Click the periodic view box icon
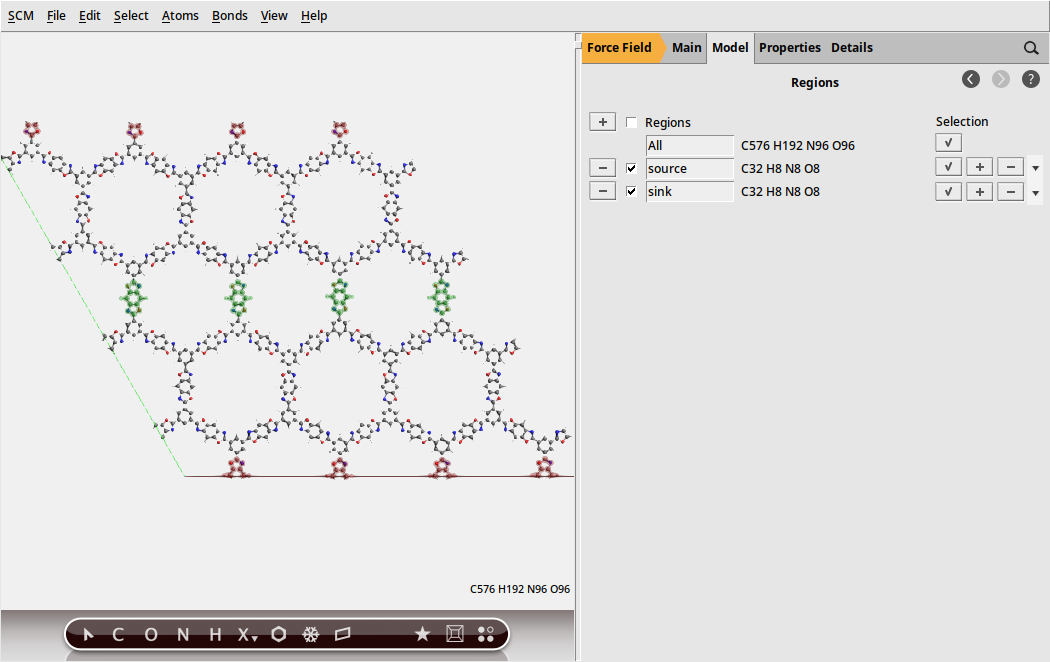Image resolution: width=1050 pixels, height=662 pixels. pyautogui.click(x=454, y=634)
